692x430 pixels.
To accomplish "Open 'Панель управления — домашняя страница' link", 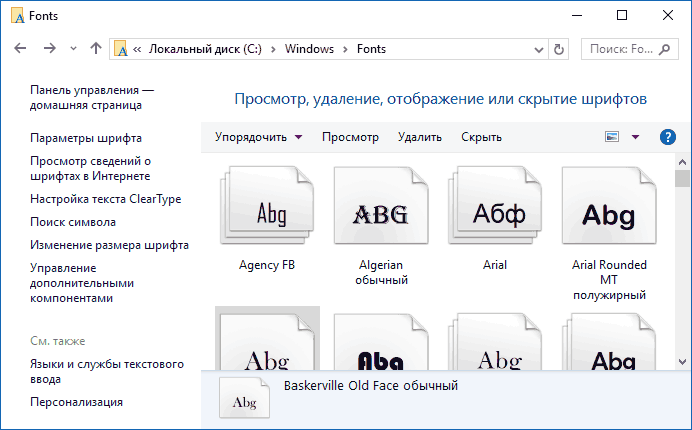I will [92, 98].
